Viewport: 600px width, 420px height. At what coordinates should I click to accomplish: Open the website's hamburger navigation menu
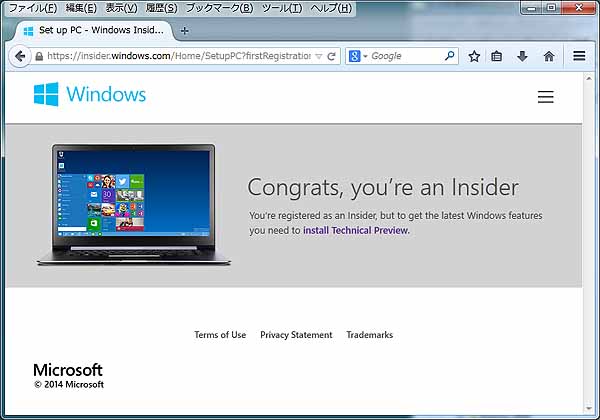tap(545, 97)
